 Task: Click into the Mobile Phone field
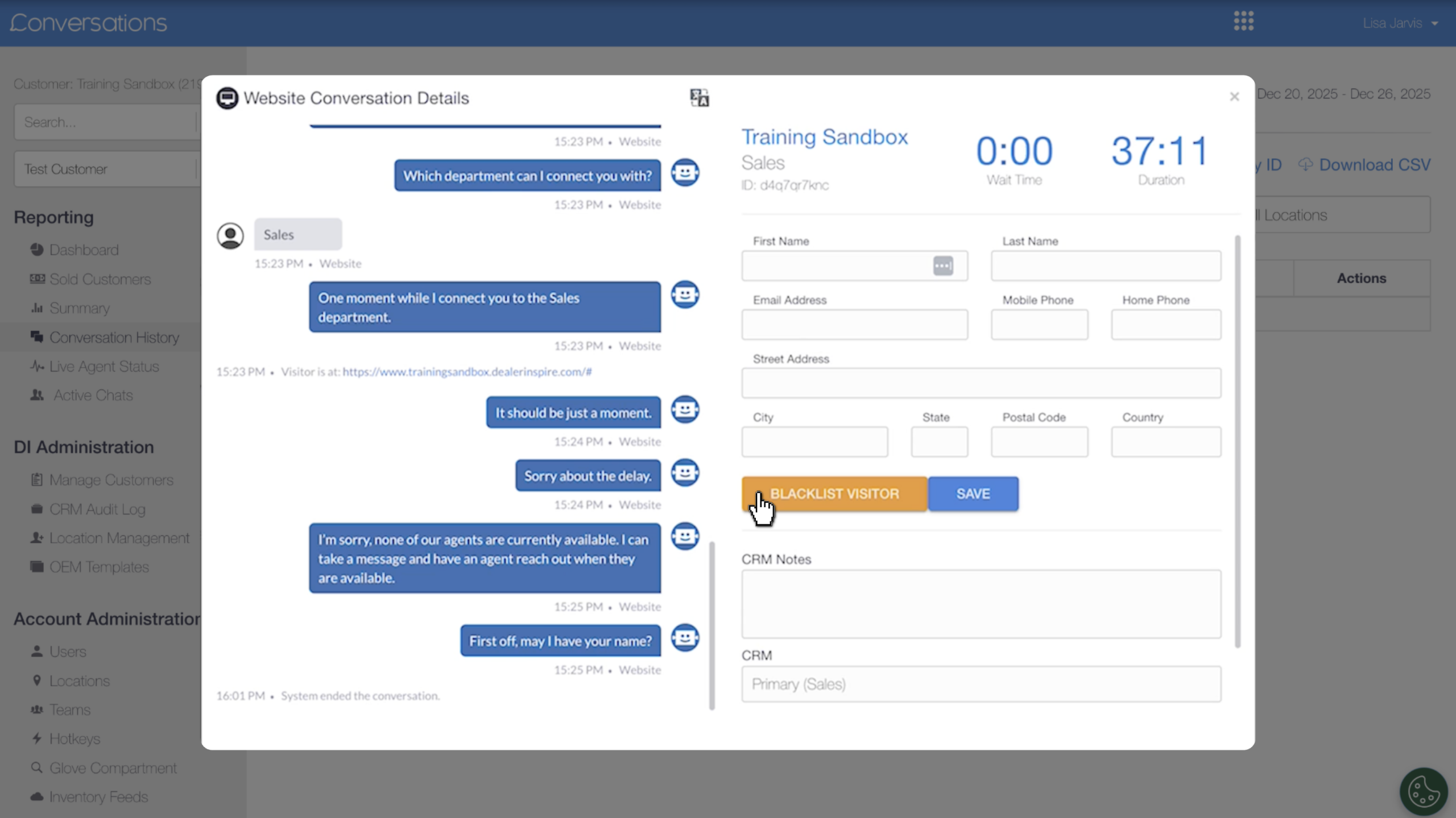click(x=1039, y=325)
